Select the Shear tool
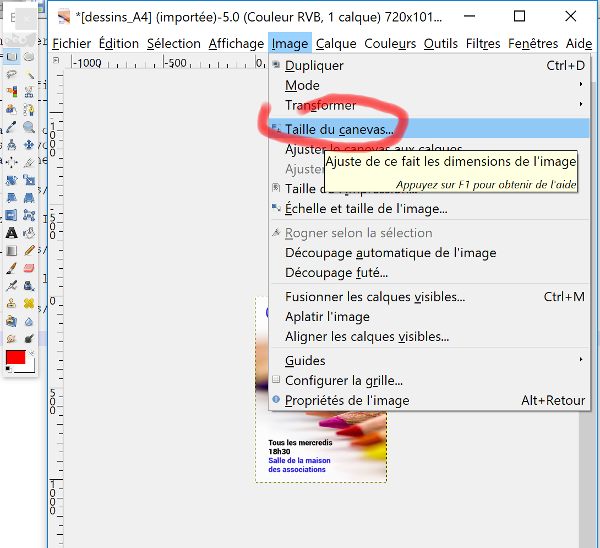 pyautogui.click(x=11, y=197)
